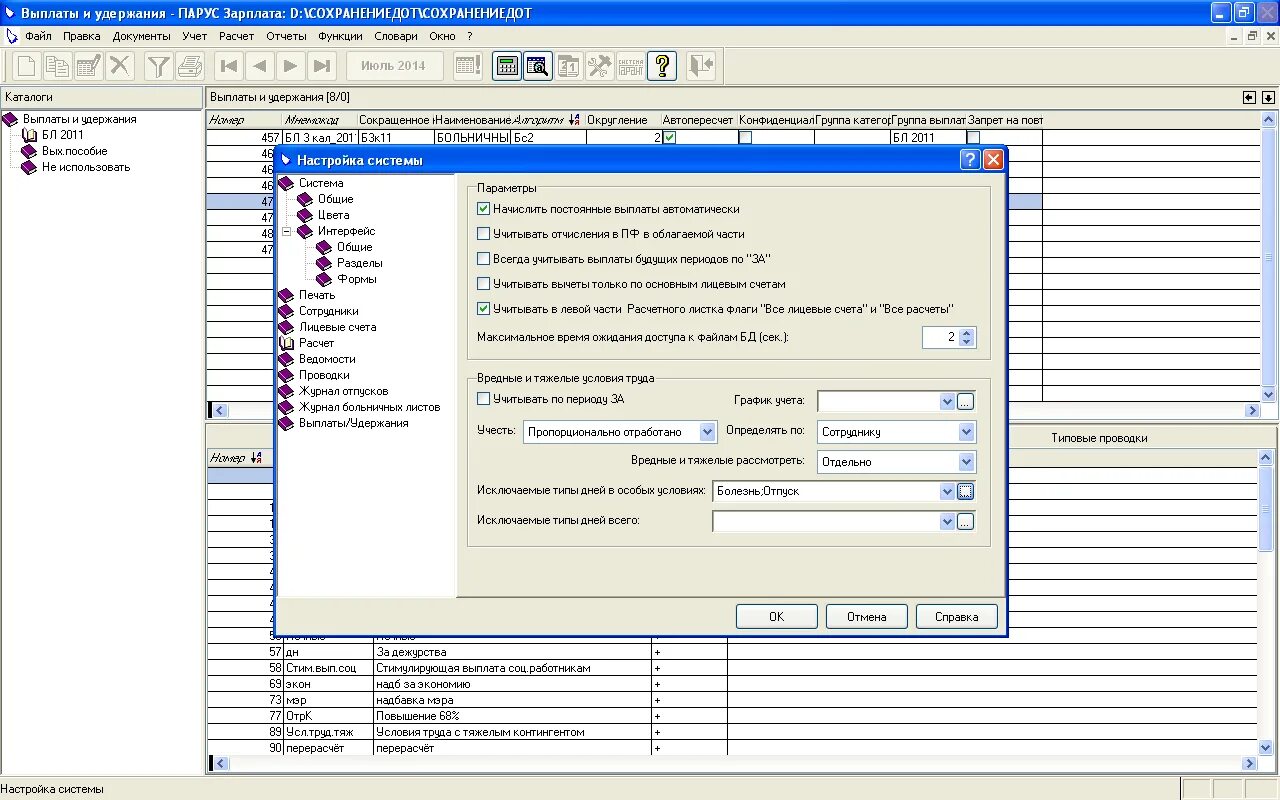Open the Болезнь;Отпуск excluded days dropdown
1280x800 pixels.
click(947, 492)
